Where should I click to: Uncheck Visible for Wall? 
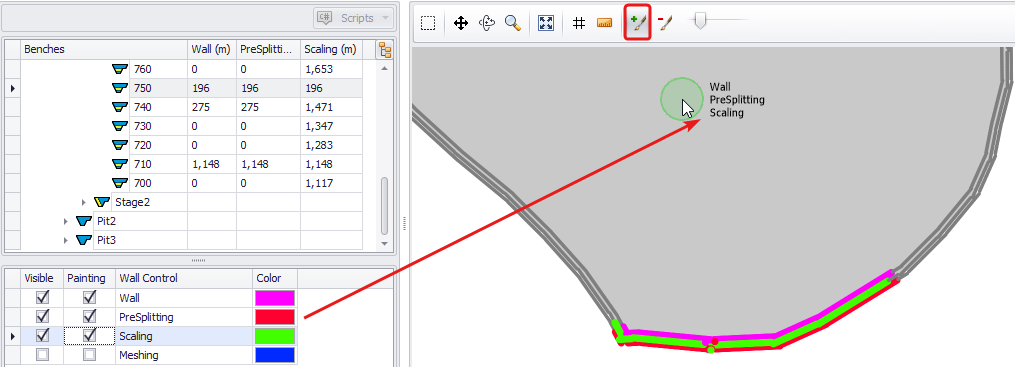[x=43, y=298]
